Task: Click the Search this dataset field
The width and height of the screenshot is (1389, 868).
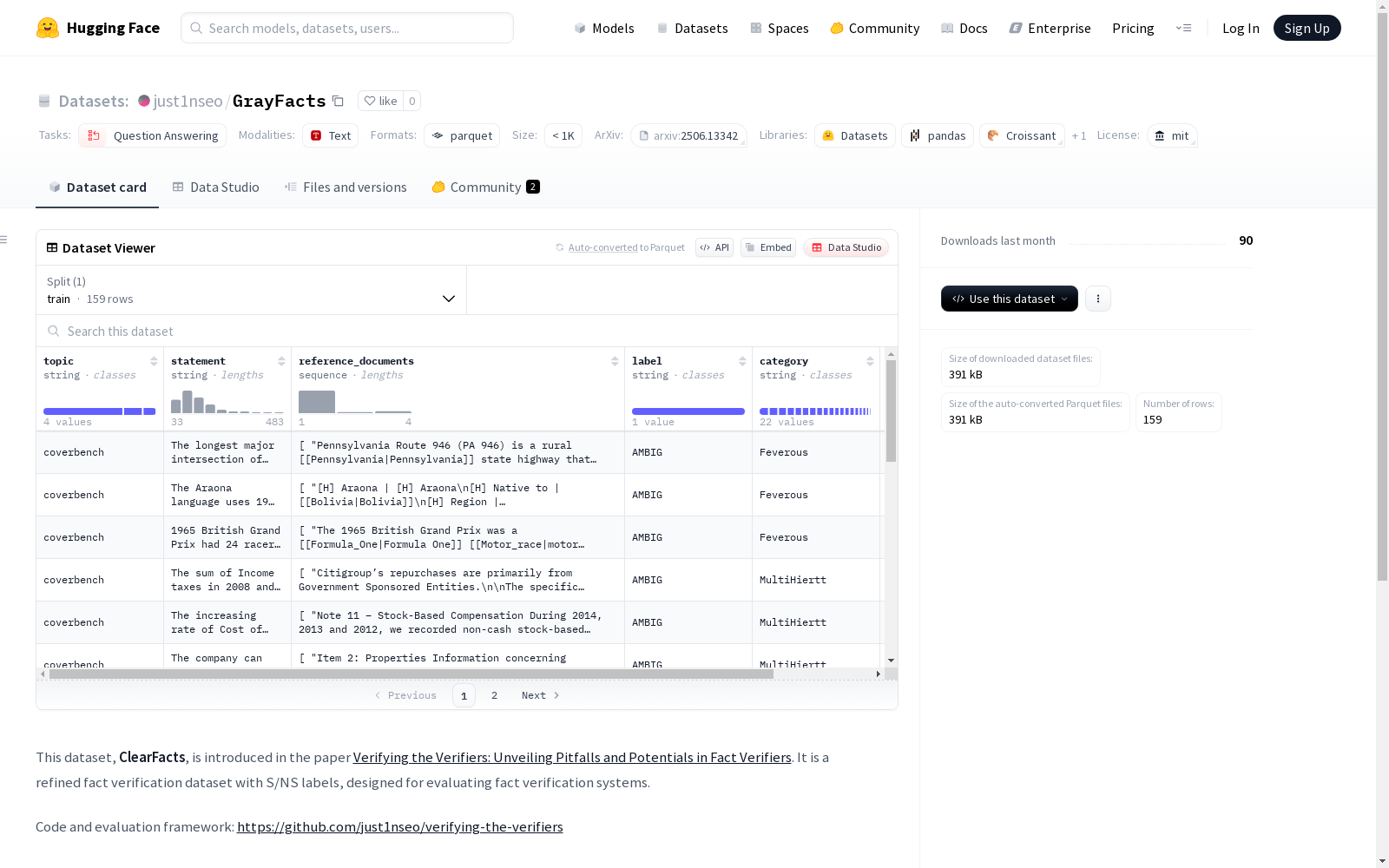Action: (467, 331)
